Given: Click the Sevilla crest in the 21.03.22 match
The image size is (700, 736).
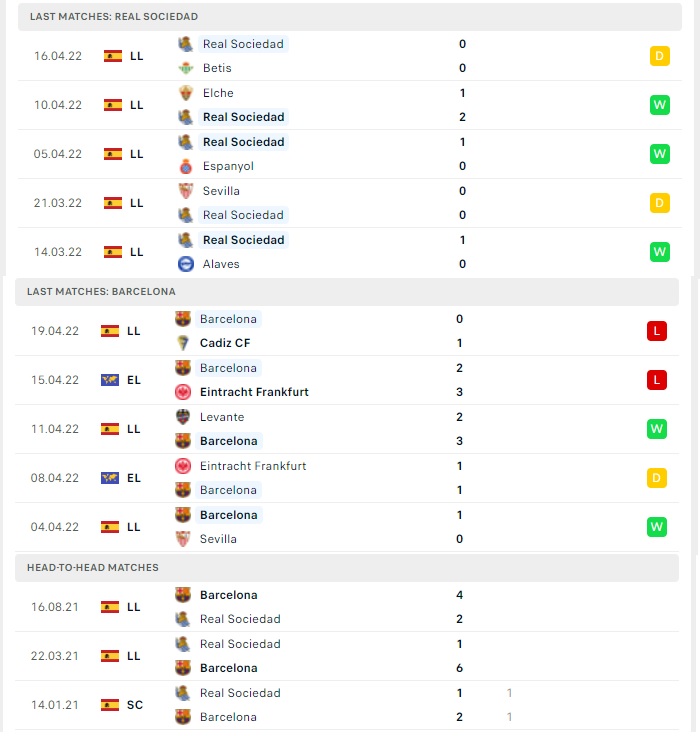Looking at the screenshot, I should coord(186,191).
